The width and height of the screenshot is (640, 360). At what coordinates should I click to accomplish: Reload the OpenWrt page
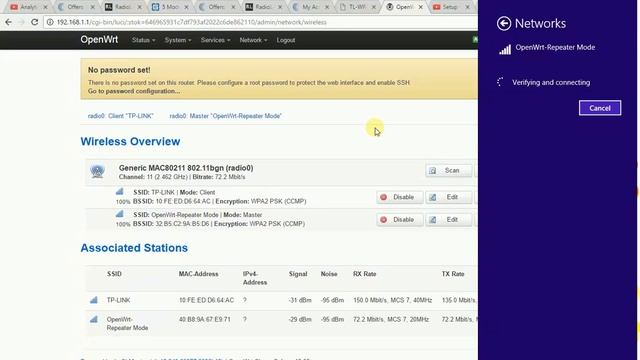click(x=34, y=22)
